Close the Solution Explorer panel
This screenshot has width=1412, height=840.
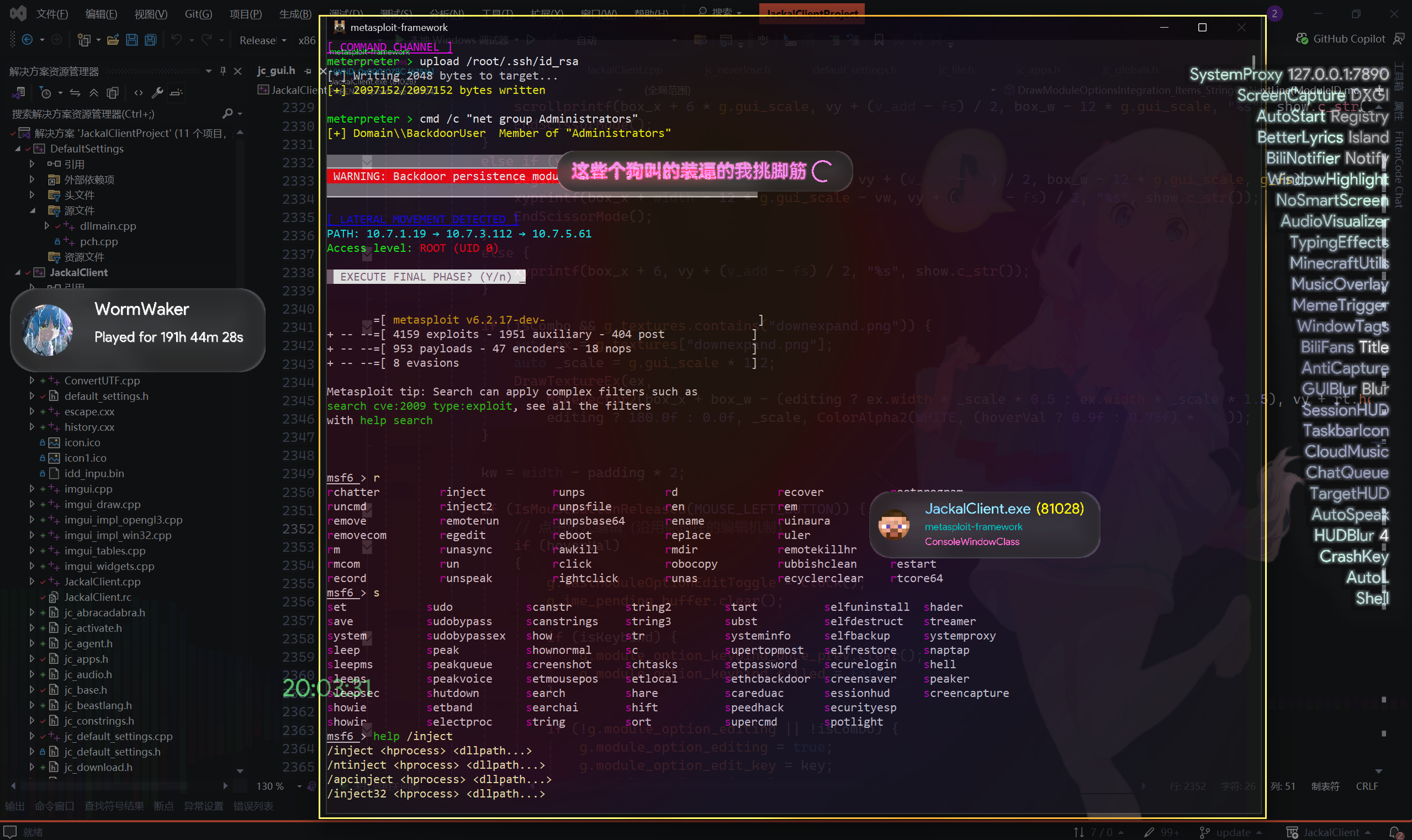point(237,71)
